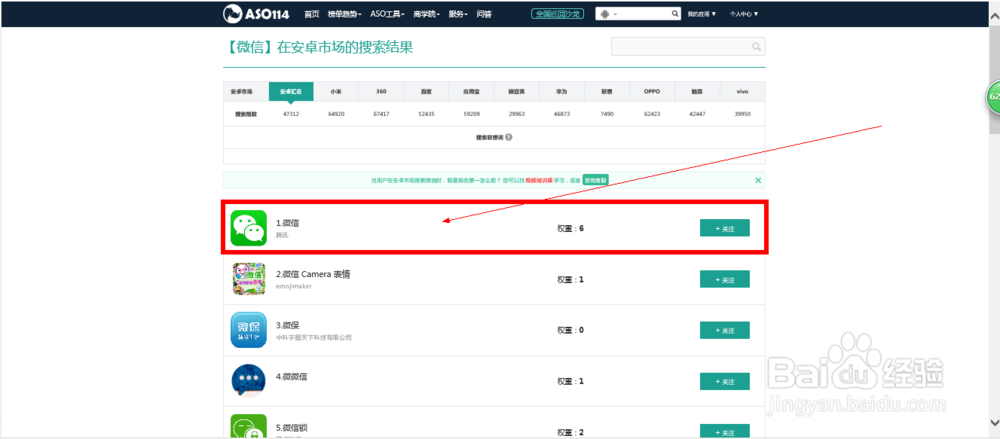Open the 4.微微信 title link
The width and height of the screenshot is (1000, 439).
292,376
